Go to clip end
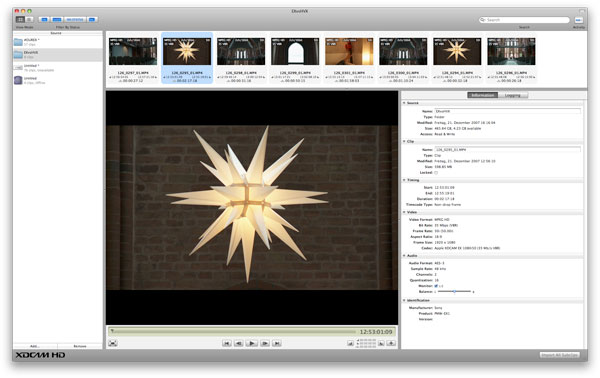 click(x=277, y=343)
